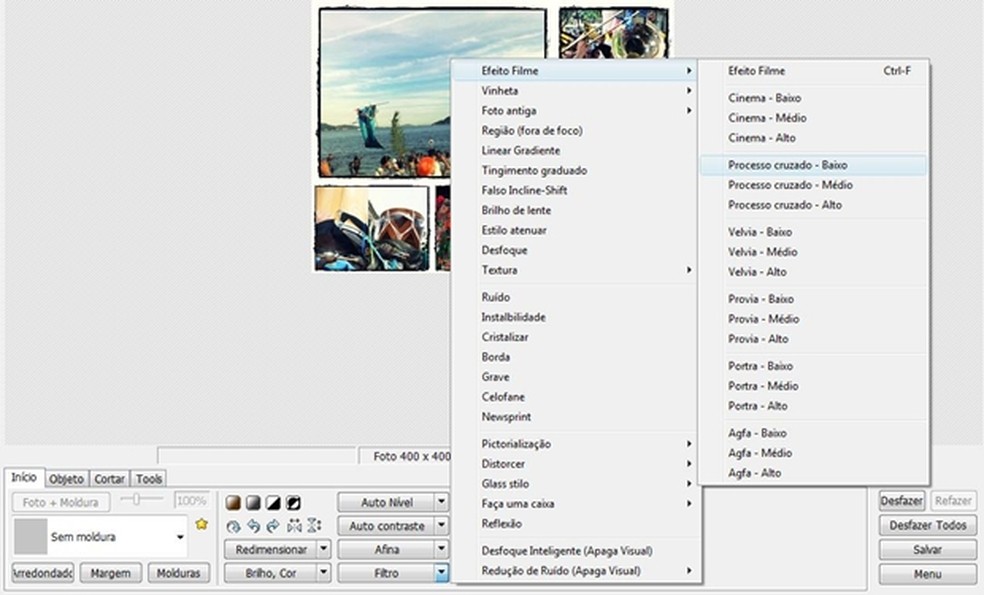Click the yellow star favorite frame icon

click(x=201, y=524)
